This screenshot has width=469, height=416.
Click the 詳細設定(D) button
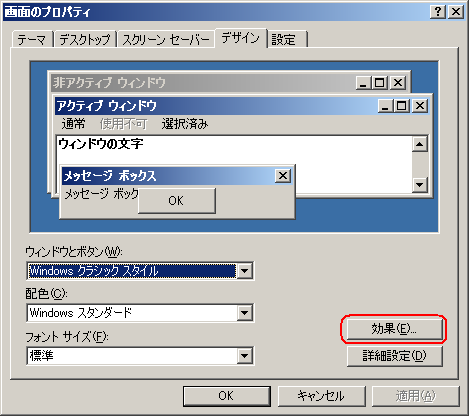pos(394,356)
